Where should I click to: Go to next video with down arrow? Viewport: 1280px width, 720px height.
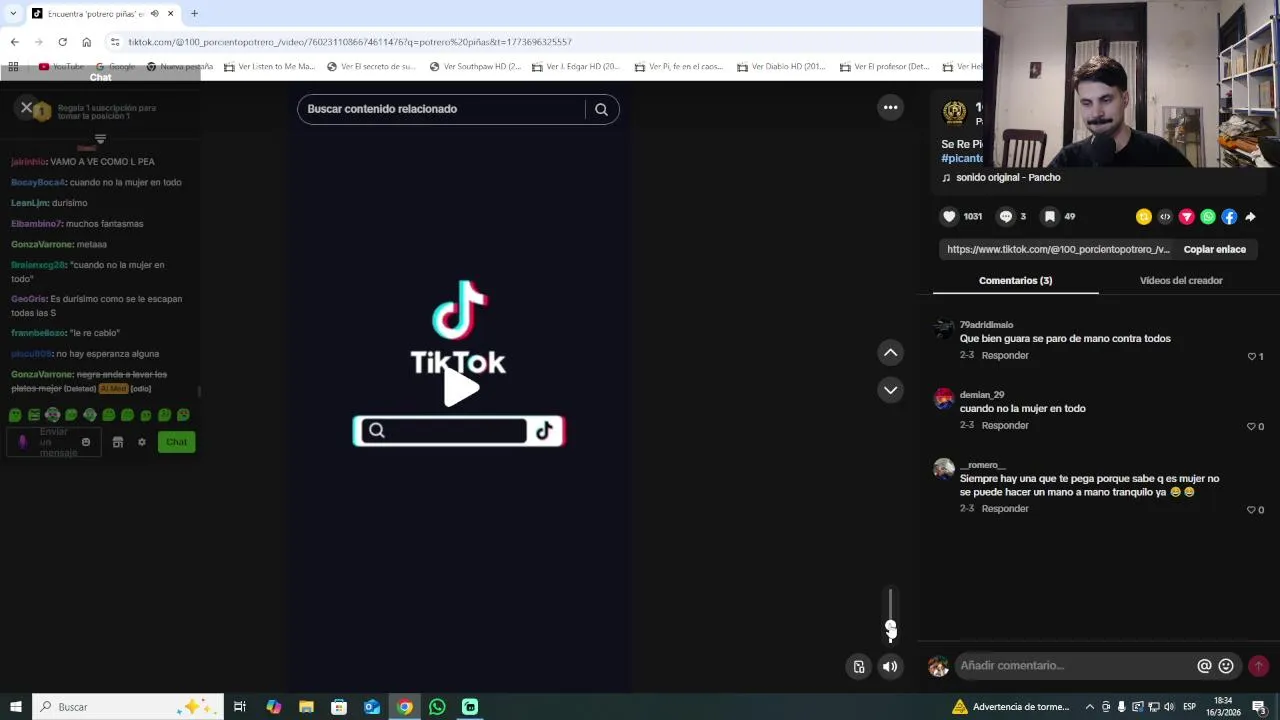(x=890, y=390)
